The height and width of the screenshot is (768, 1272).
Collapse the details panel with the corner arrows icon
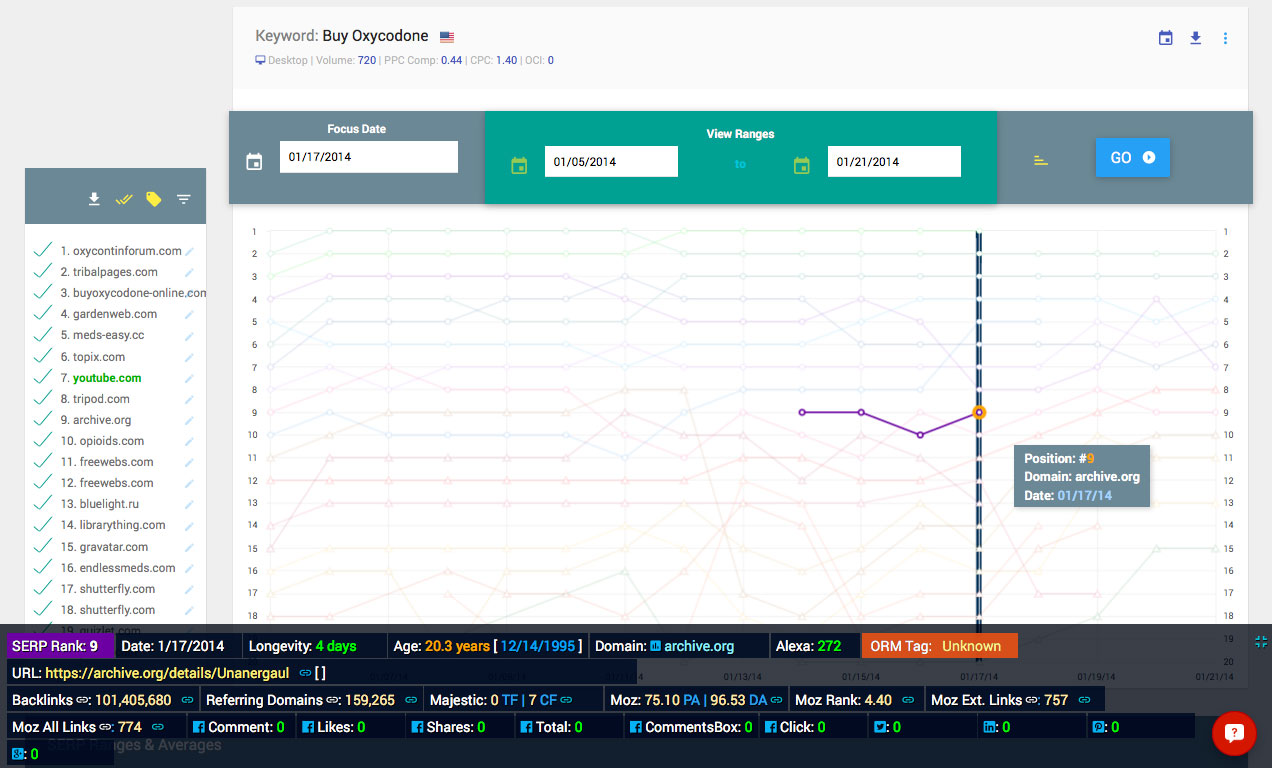[x=1261, y=642]
